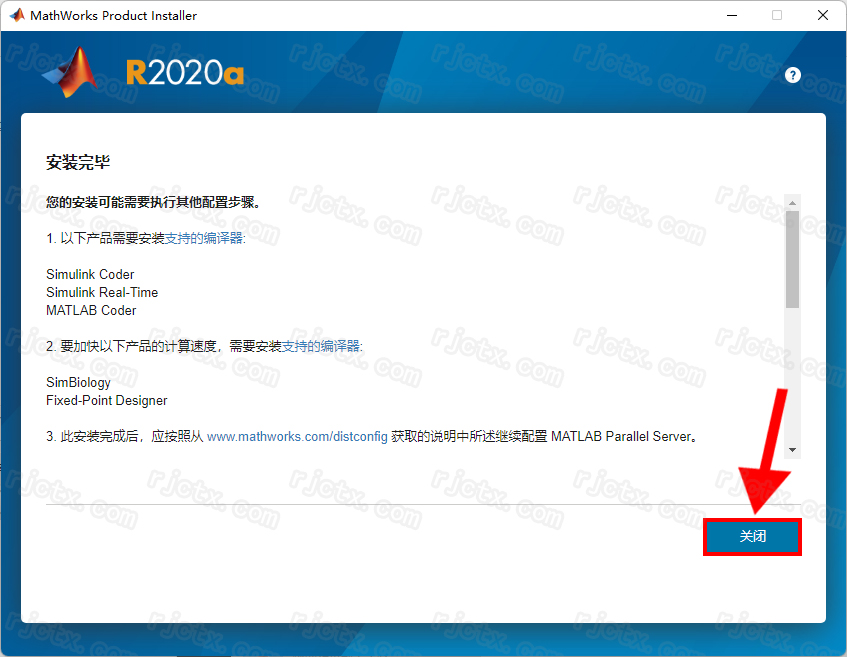Click the SimBiology product name
847x657 pixels.
tap(78, 382)
